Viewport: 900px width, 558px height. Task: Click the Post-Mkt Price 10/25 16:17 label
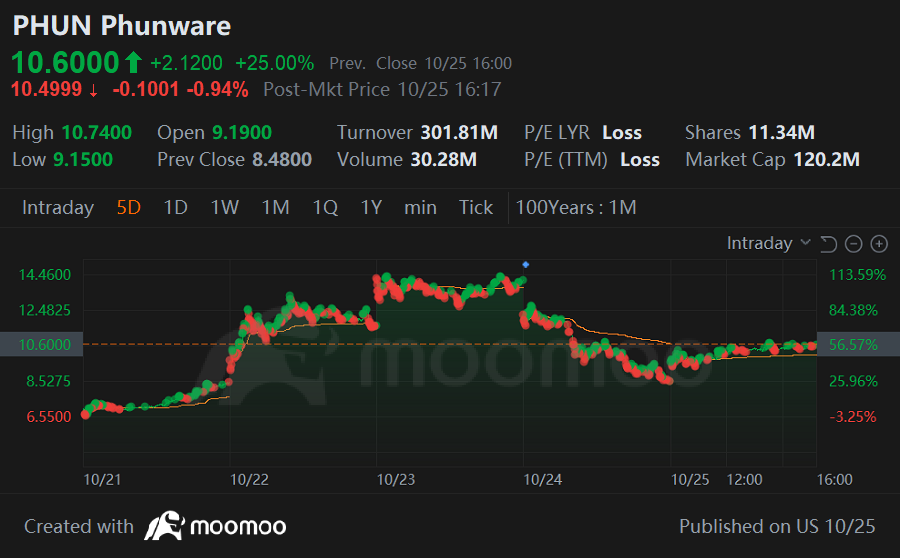coord(382,90)
